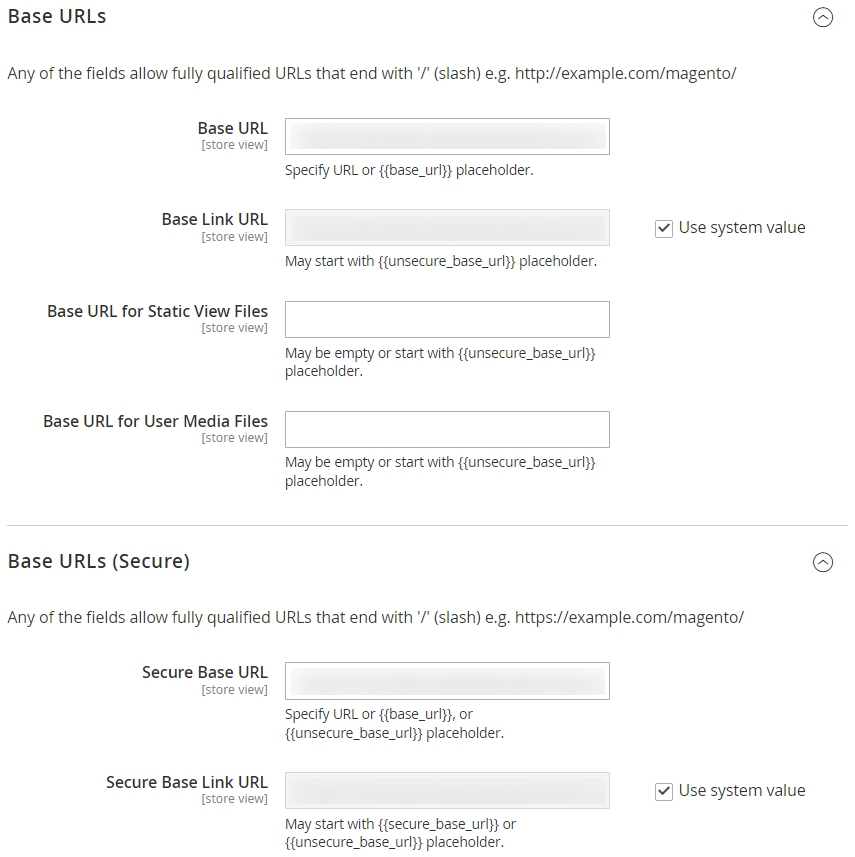Screen dimensions: 855x857
Task: Uncheck Use system value checkbox for Secure Base Link URL
Action: click(x=663, y=791)
